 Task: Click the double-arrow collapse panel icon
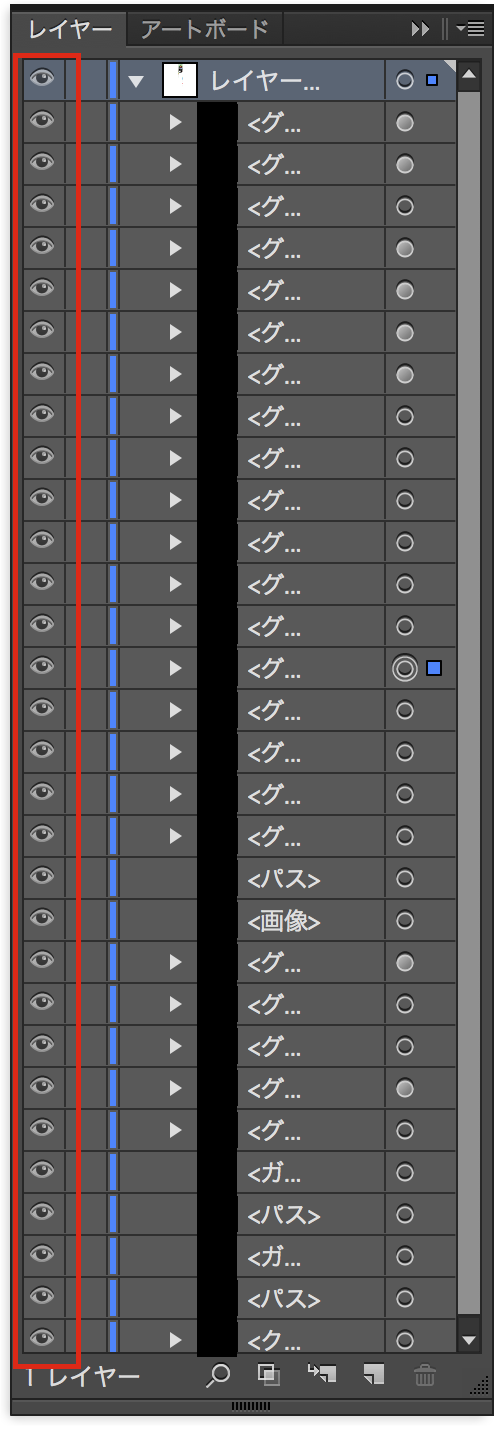420,29
